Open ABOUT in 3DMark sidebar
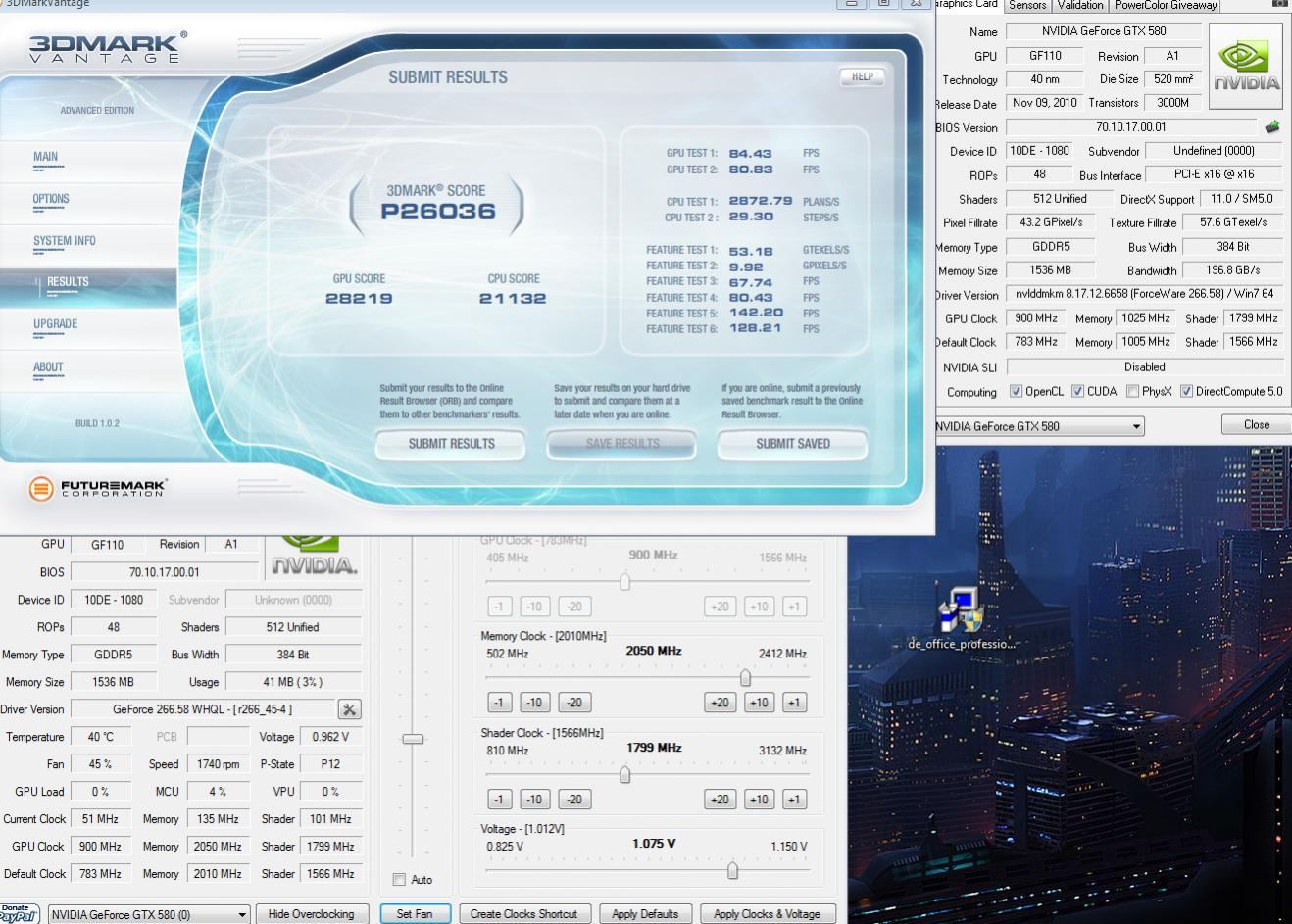 [x=48, y=367]
